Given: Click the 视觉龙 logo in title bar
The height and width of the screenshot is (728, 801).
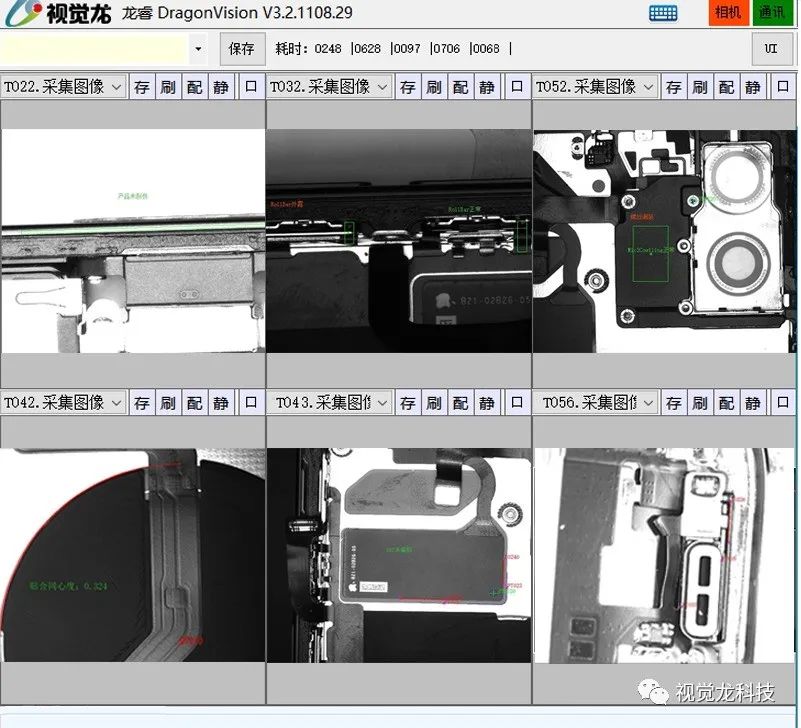Looking at the screenshot, I should click(x=49, y=13).
